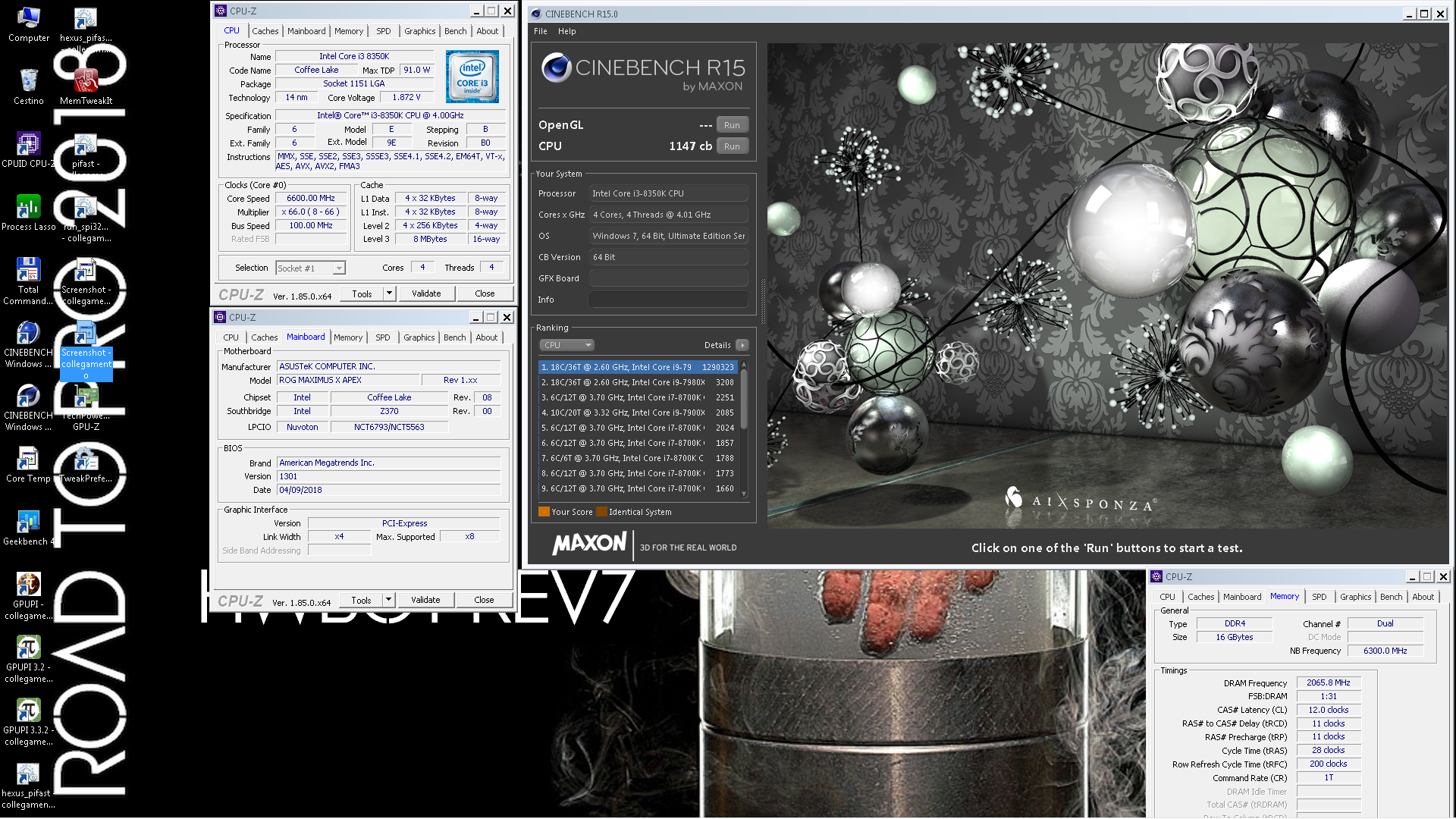This screenshot has width=1456, height=819.
Task: Open Total Commander desktop shortcut
Action: pyautogui.click(x=28, y=281)
